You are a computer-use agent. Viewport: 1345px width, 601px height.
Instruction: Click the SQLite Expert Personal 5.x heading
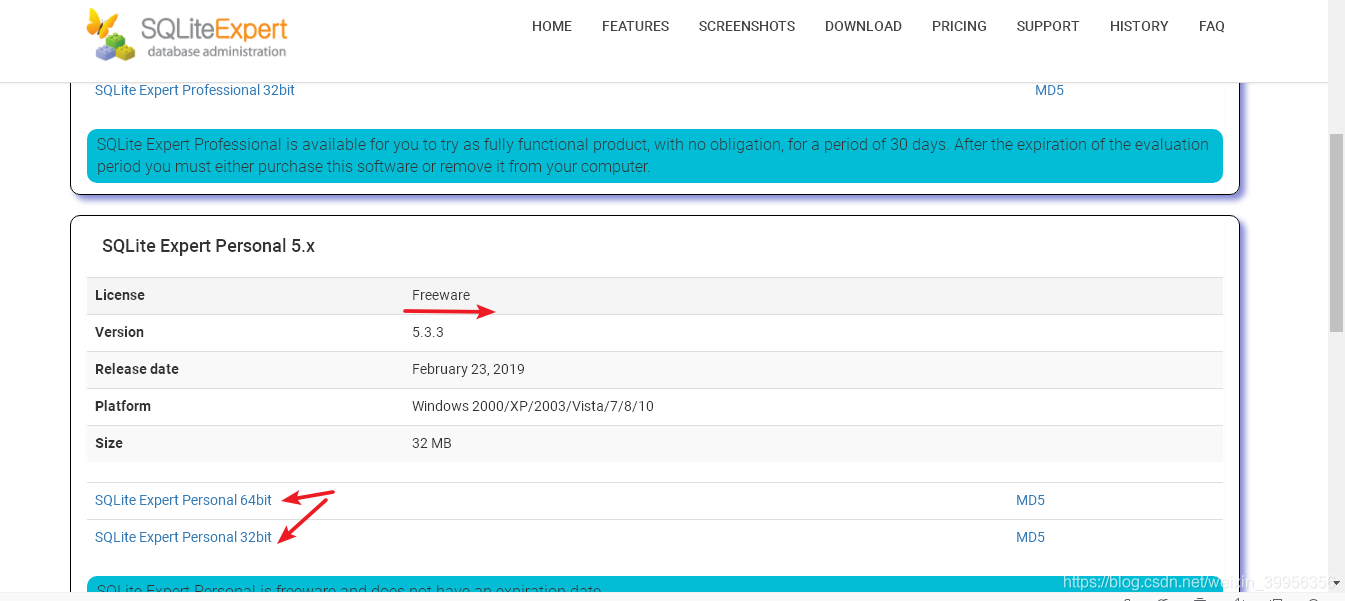click(208, 245)
